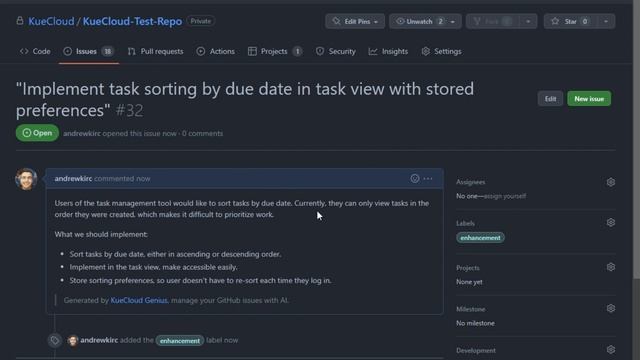The height and width of the screenshot is (360, 640).
Task: Click the Projects table icon
Action: [x=252, y=51]
